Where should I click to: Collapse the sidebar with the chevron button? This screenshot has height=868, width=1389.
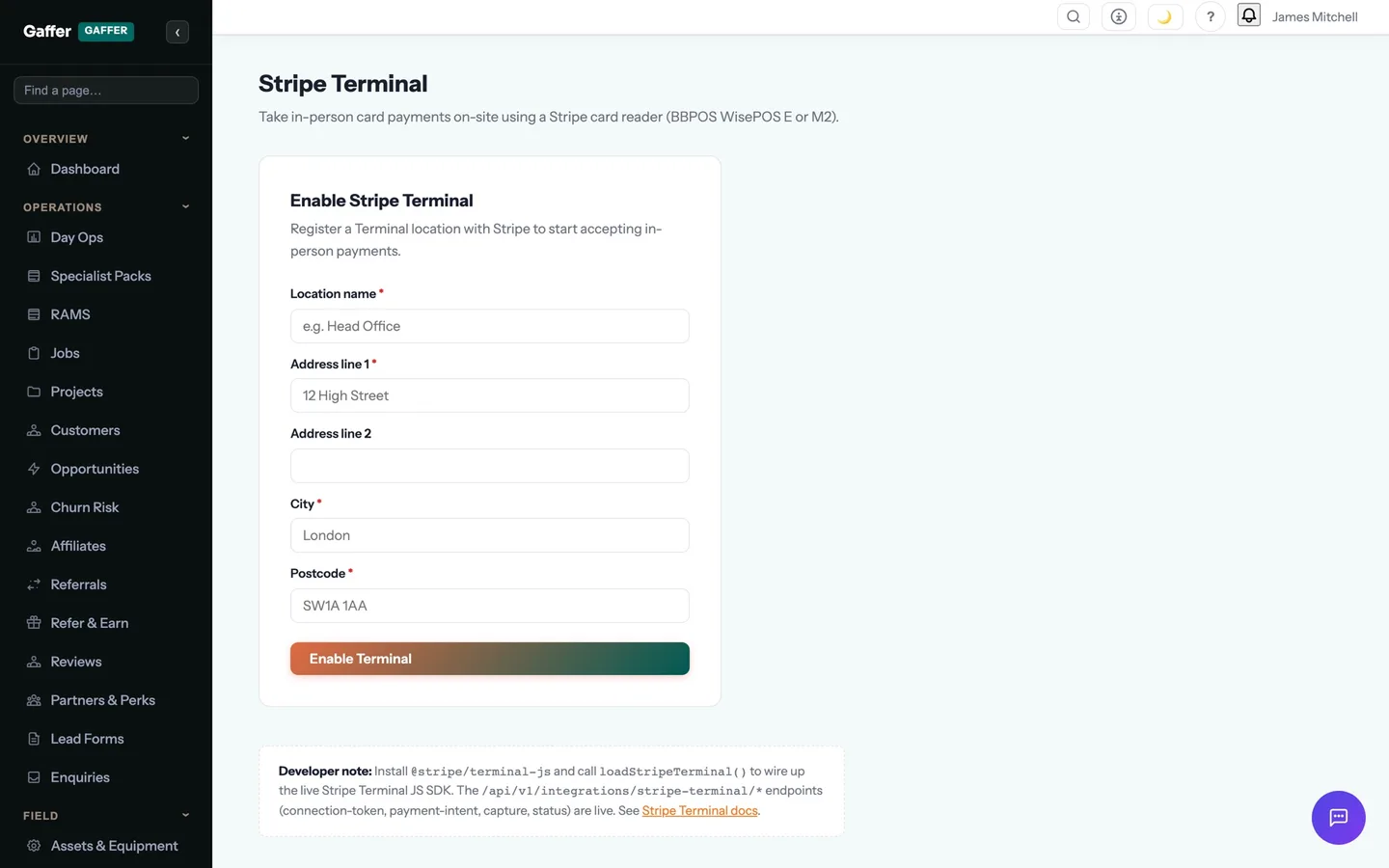pyautogui.click(x=177, y=32)
